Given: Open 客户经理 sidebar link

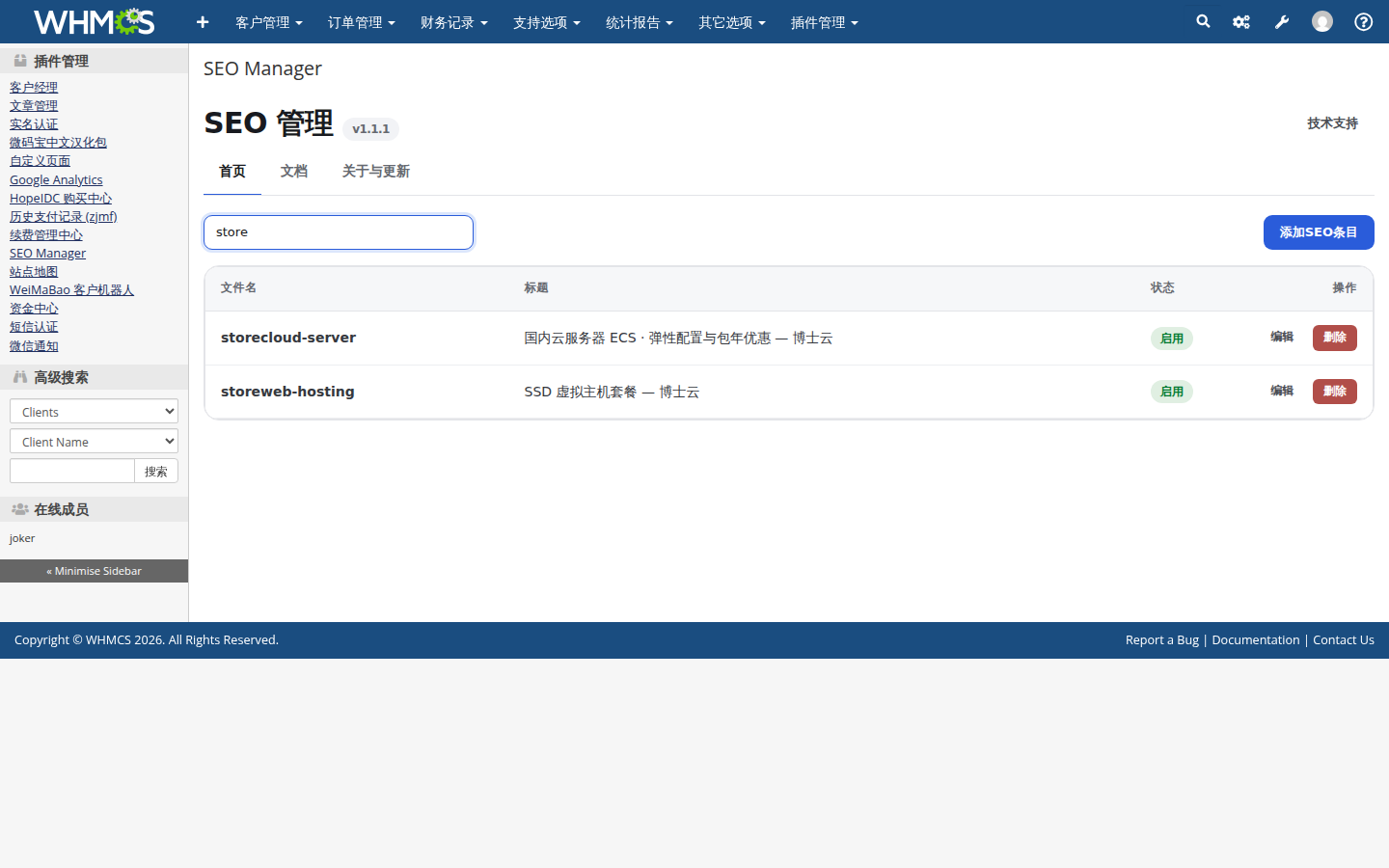Looking at the screenshot, I should click(x=34, y=87).
